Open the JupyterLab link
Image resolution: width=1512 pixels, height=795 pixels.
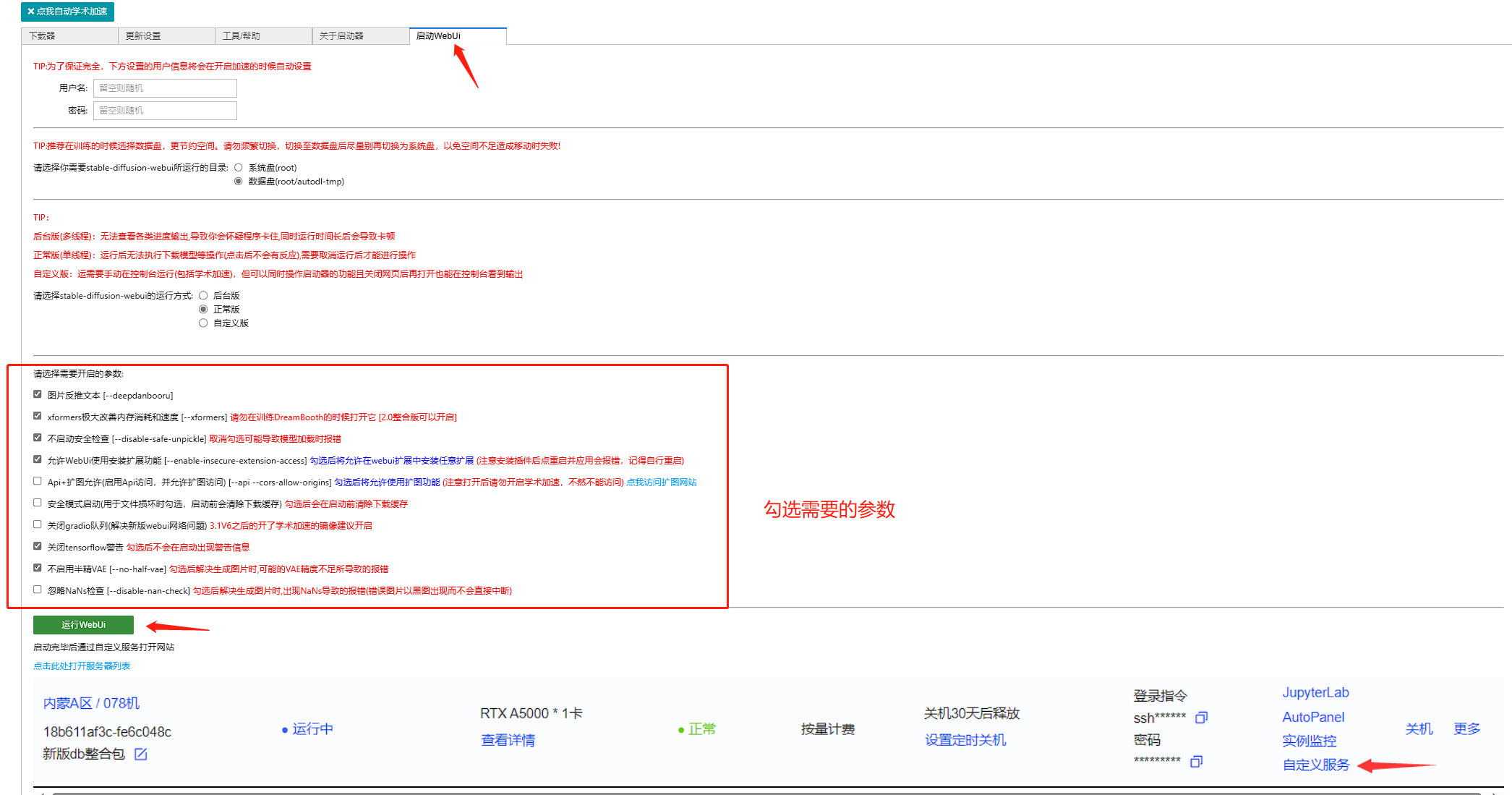click(1315, 692)
